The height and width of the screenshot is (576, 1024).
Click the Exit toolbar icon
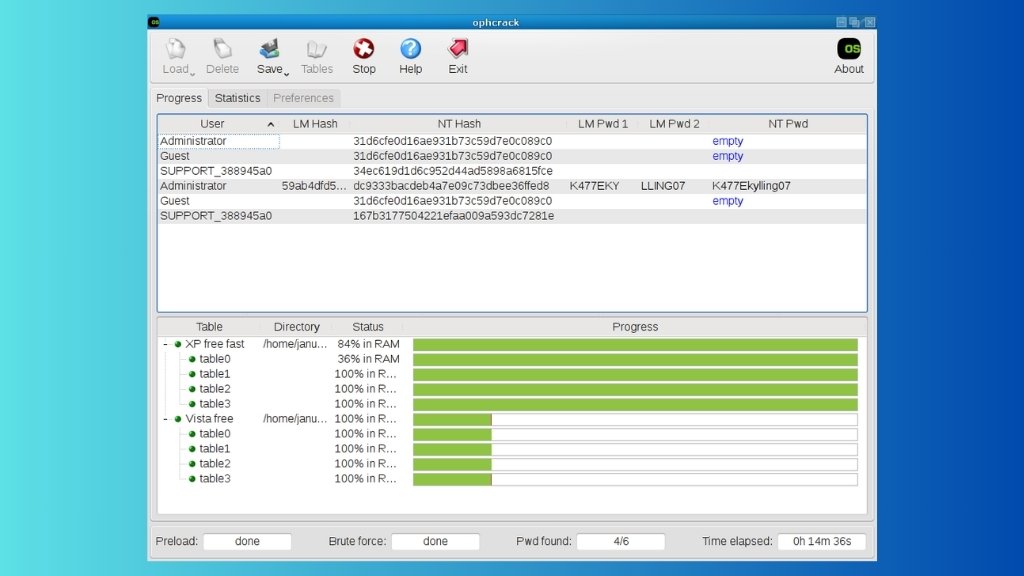coord(458,49)
